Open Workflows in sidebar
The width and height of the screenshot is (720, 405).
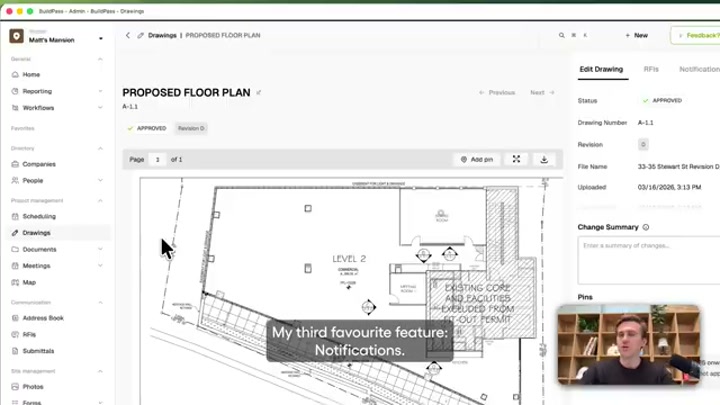point(38,108)
